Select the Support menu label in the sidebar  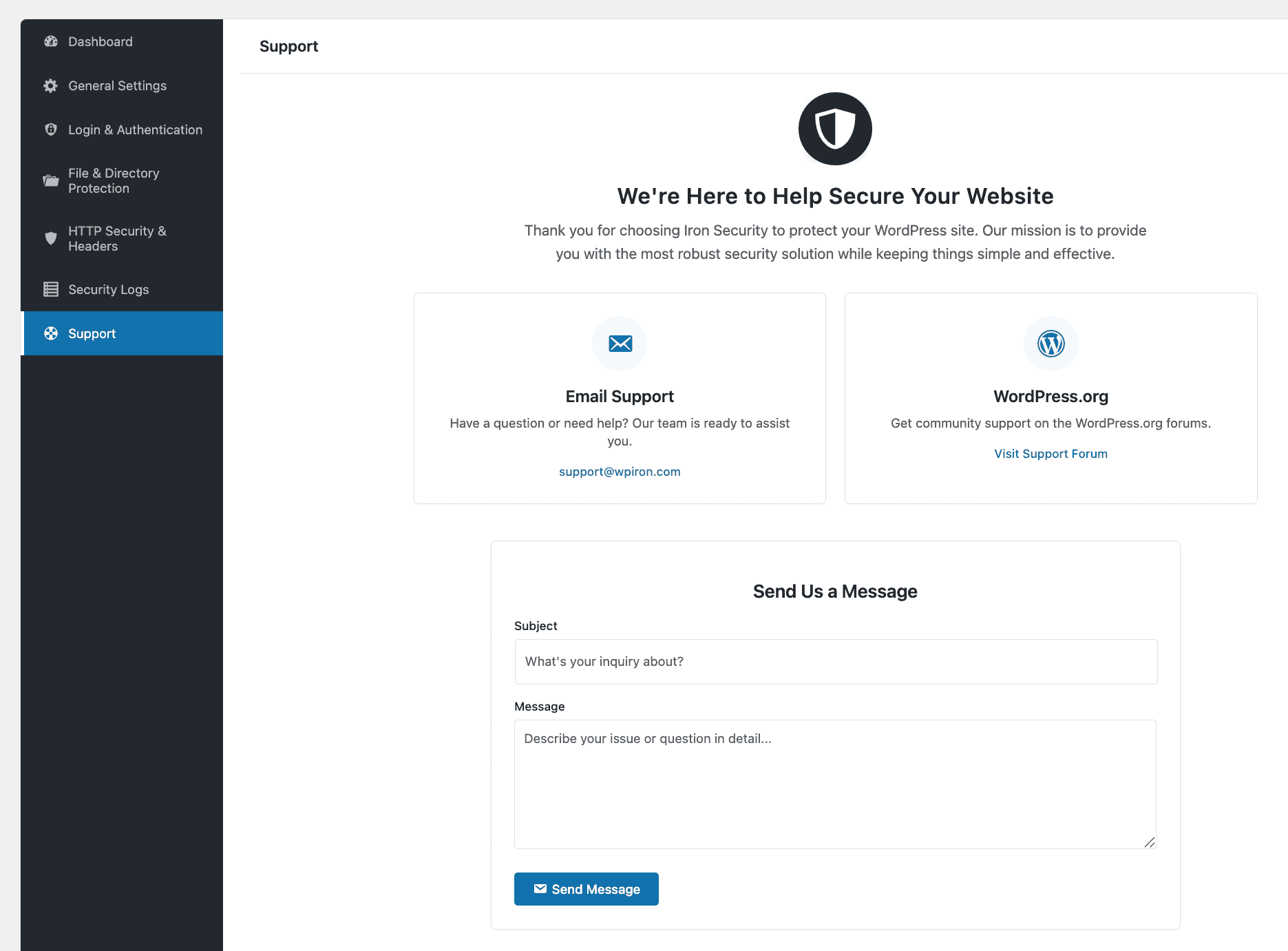click(x=92, y=333)
